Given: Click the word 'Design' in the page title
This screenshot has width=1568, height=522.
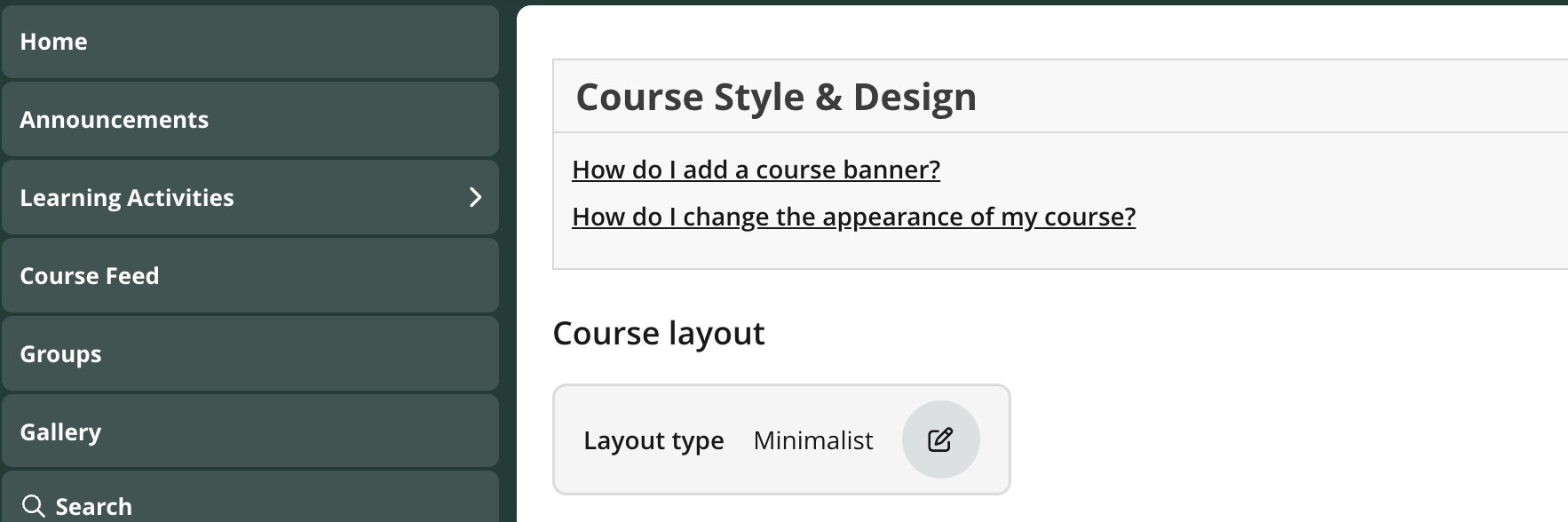Looking at the screenshot, I should click(914, 97).
